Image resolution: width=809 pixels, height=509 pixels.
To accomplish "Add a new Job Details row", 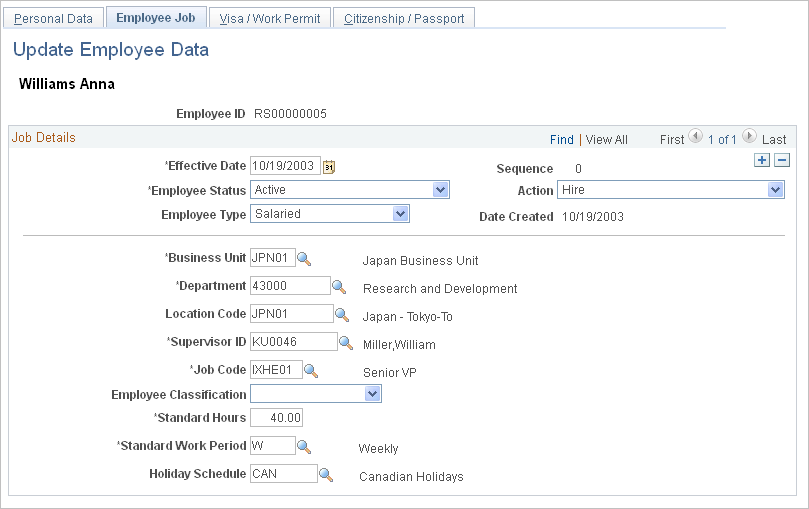I will (x=762, y=160).
